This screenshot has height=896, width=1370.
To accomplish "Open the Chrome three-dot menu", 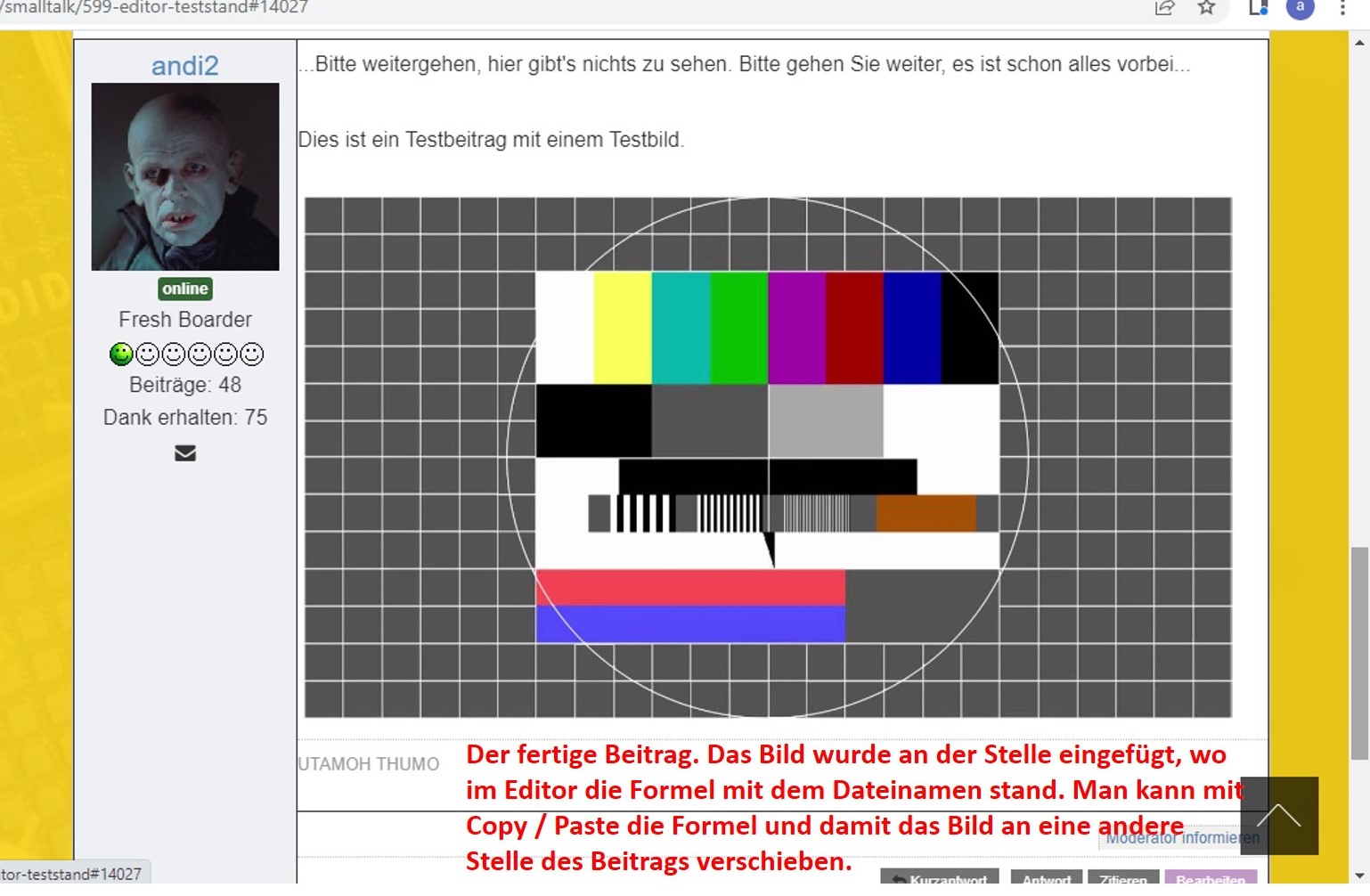I will (x=1342, y=8).
